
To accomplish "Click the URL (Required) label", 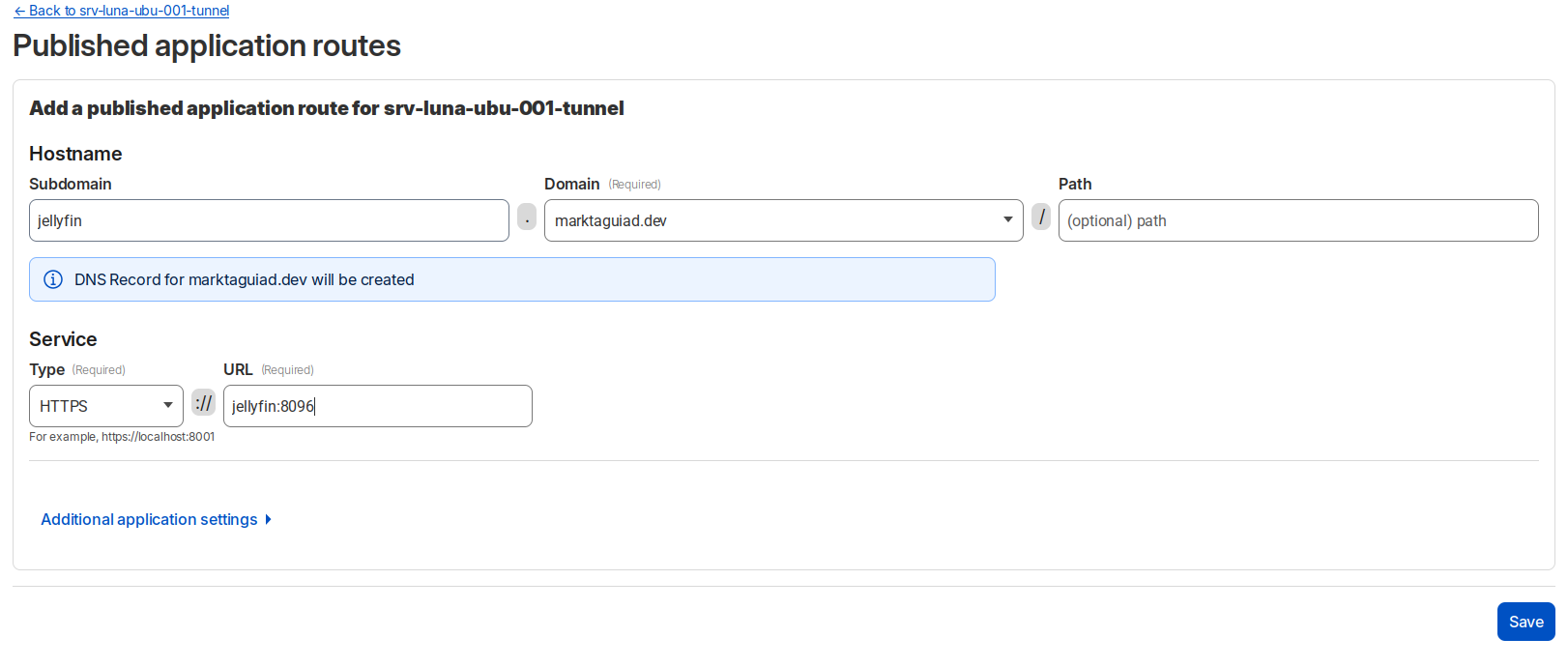I will 268,369.
